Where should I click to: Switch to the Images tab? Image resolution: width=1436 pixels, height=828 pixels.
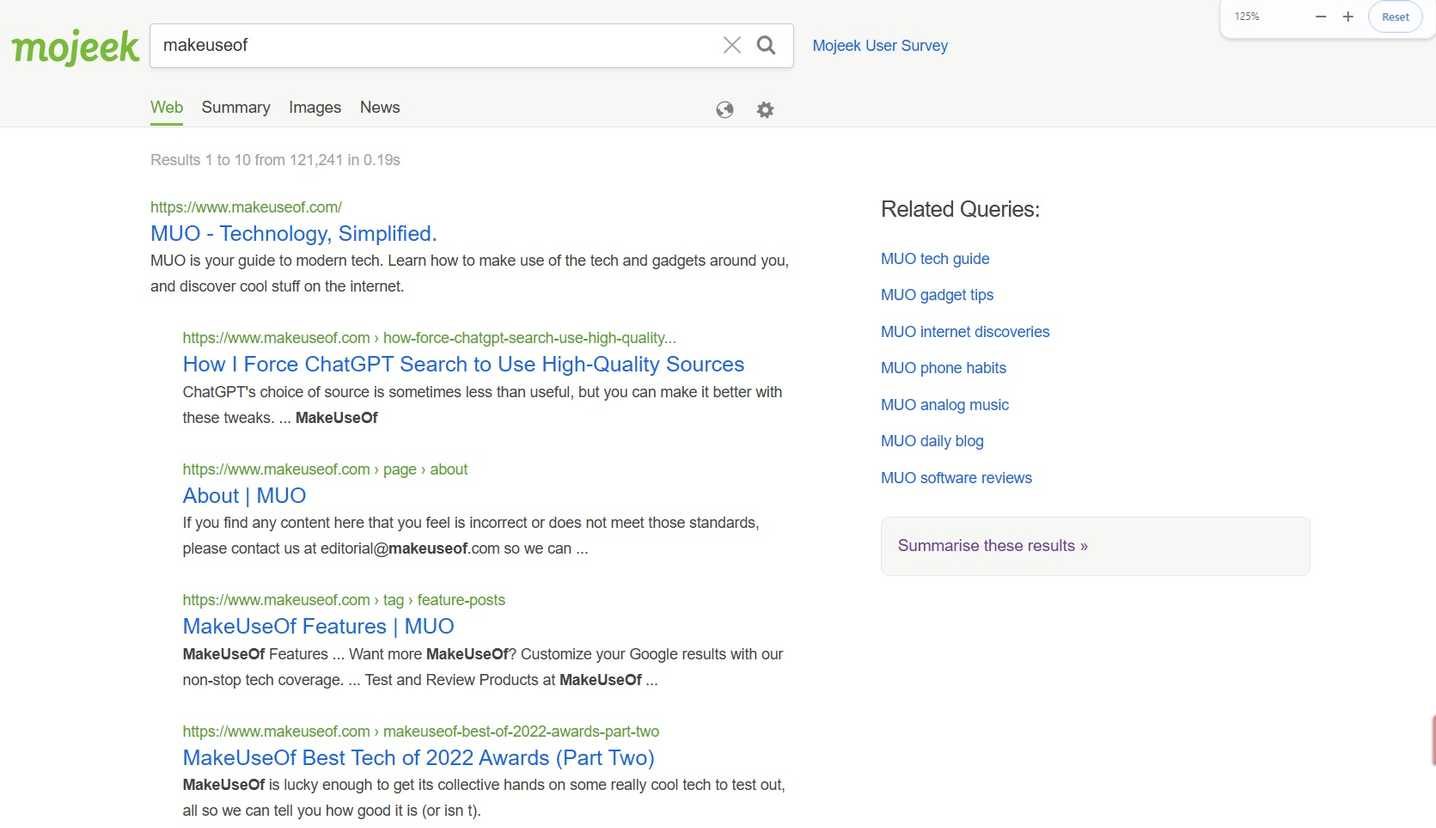314,107
